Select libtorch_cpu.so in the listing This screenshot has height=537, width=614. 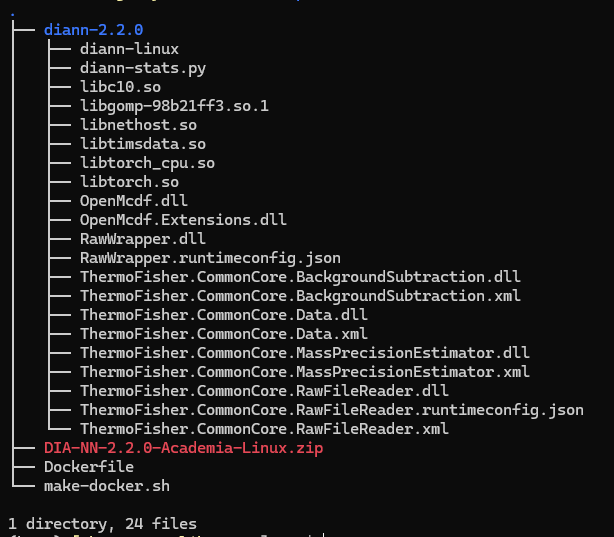click(147, 163)
